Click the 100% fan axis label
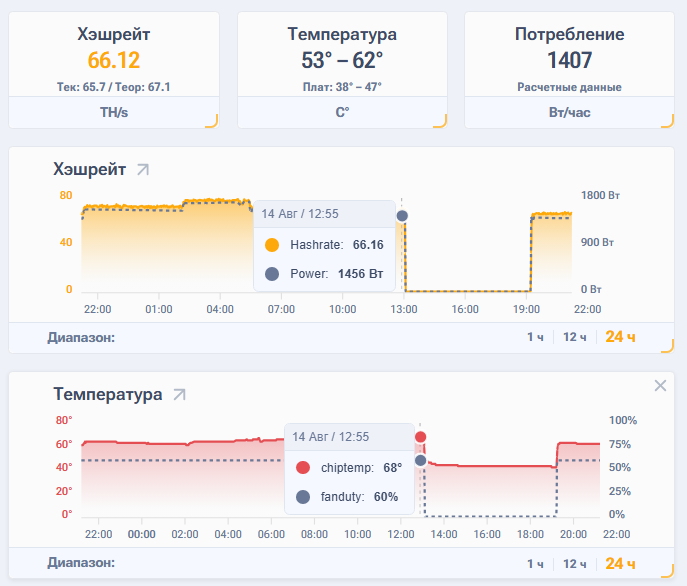Image resolution: width=687 pixels, height=586 pixels. (x=623, y=420)
